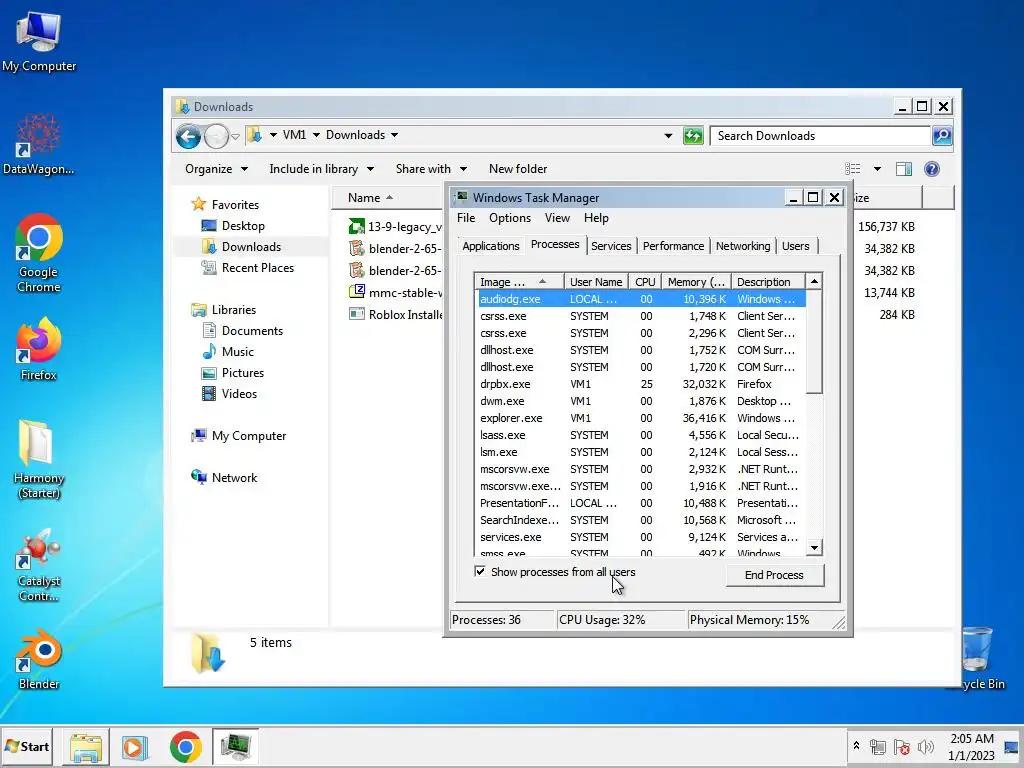This screenshot has height=768, width=1024.
Task: Toggle the preview pane icon in Explorer
Action: coord(904,169)
